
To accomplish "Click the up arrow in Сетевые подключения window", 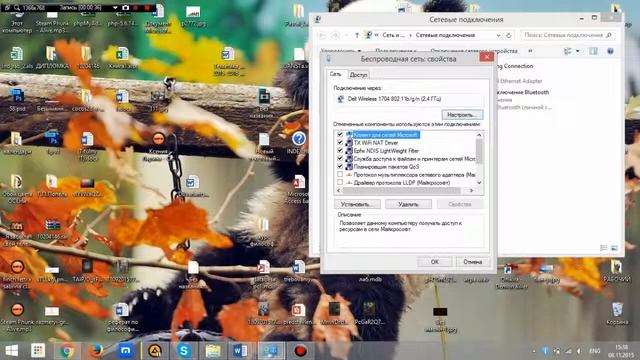I will pos(357,36).
